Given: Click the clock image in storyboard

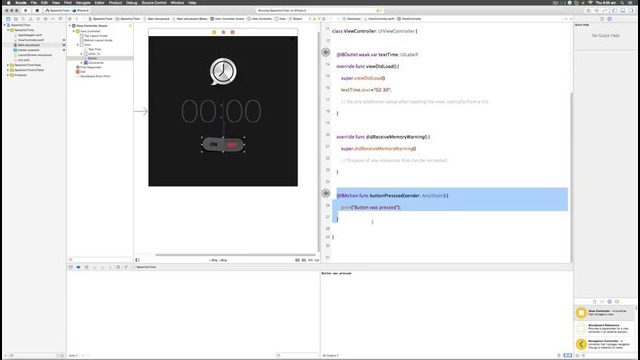Looking at the screenshot, I should point(223,71).
